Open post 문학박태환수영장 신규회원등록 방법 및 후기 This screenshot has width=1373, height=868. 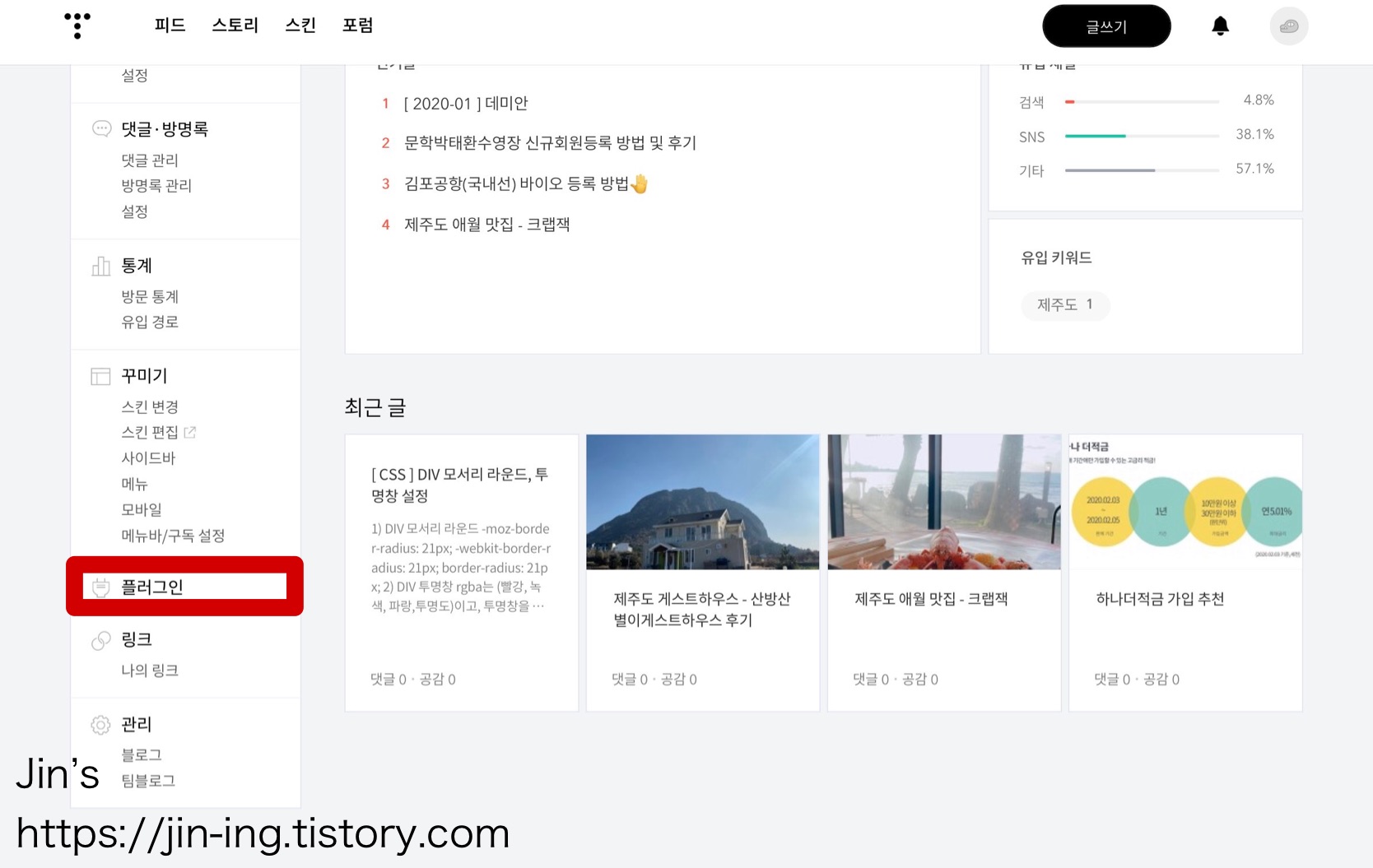(x=550, y=143)
